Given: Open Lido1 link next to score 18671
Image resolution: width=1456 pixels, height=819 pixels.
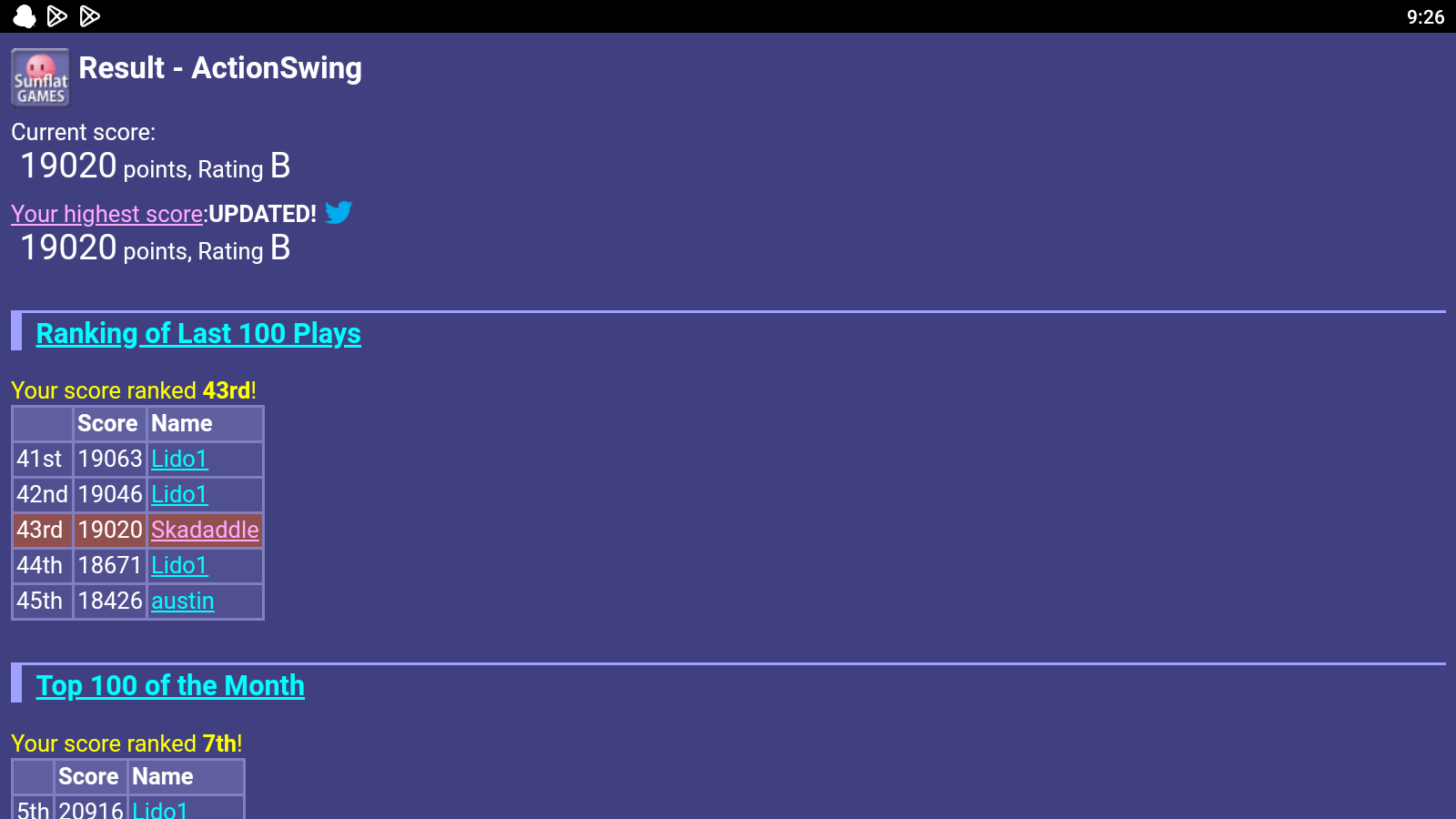Looking at the screenshot, I should coord(179,565).
